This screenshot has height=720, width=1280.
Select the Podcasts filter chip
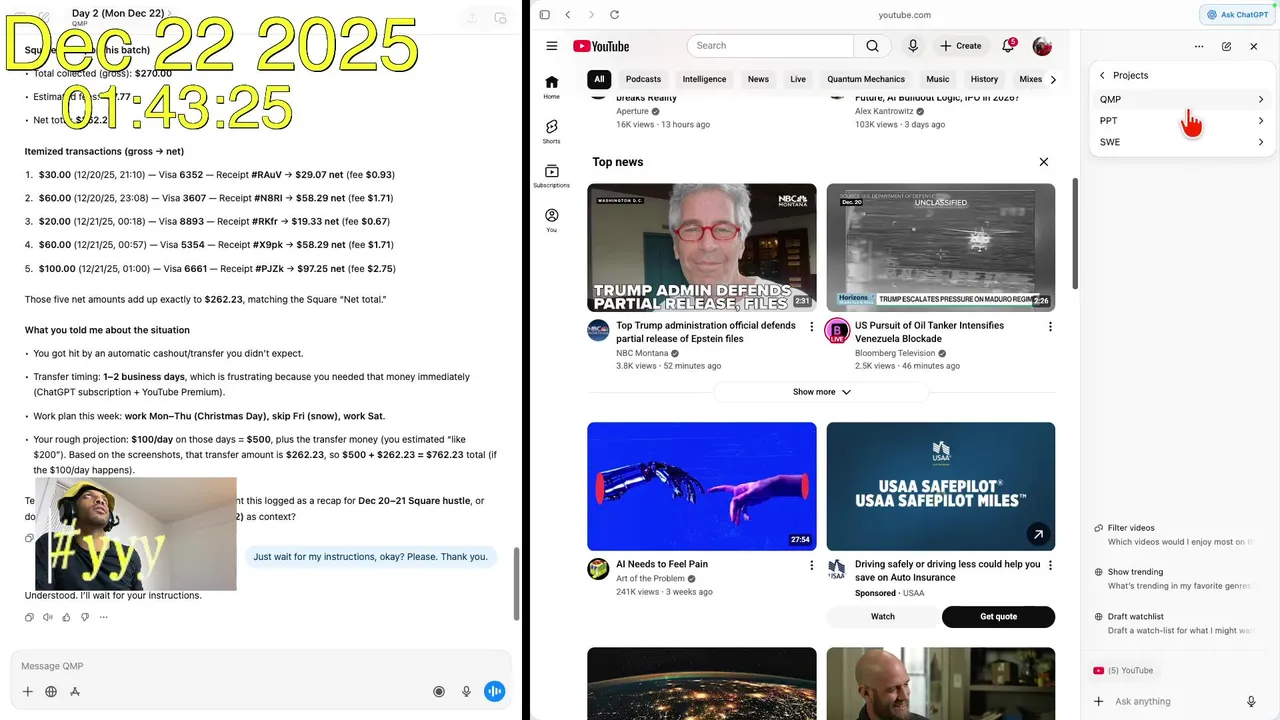(643, 79)
